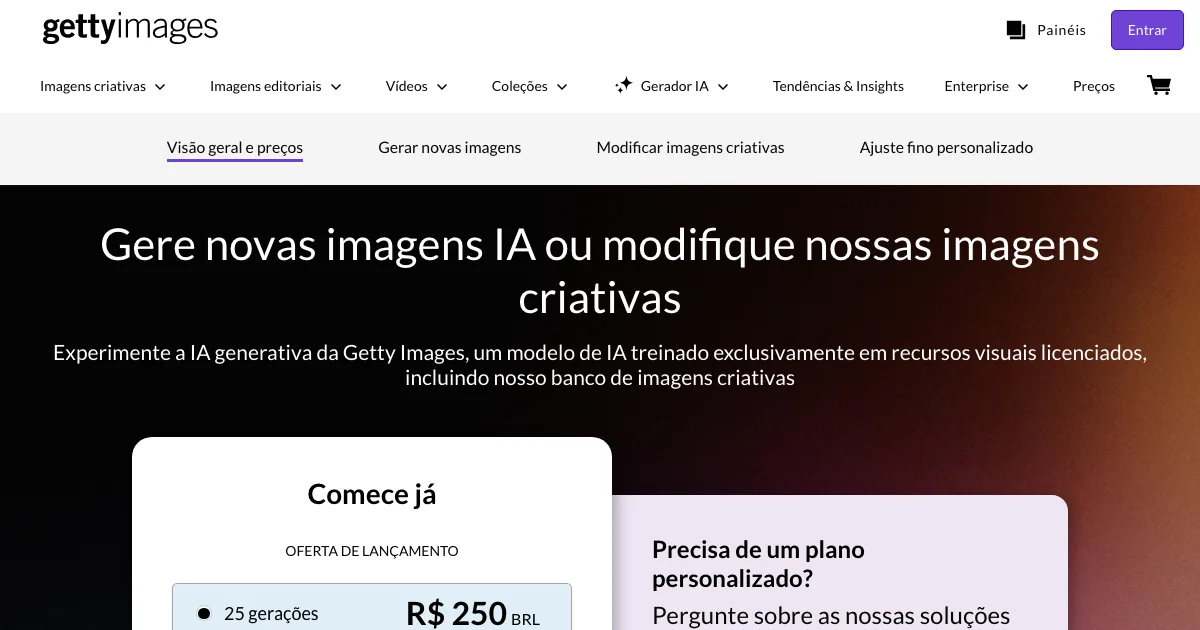Select the 25 gerações radio option

click(204, 613)
